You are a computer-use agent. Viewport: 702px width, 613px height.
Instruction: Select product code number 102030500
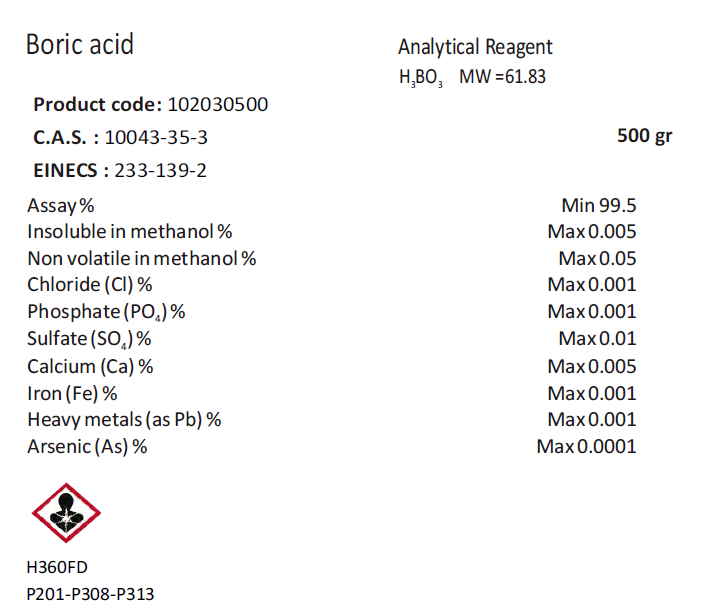pyautogui.click(x=218, y=104)
